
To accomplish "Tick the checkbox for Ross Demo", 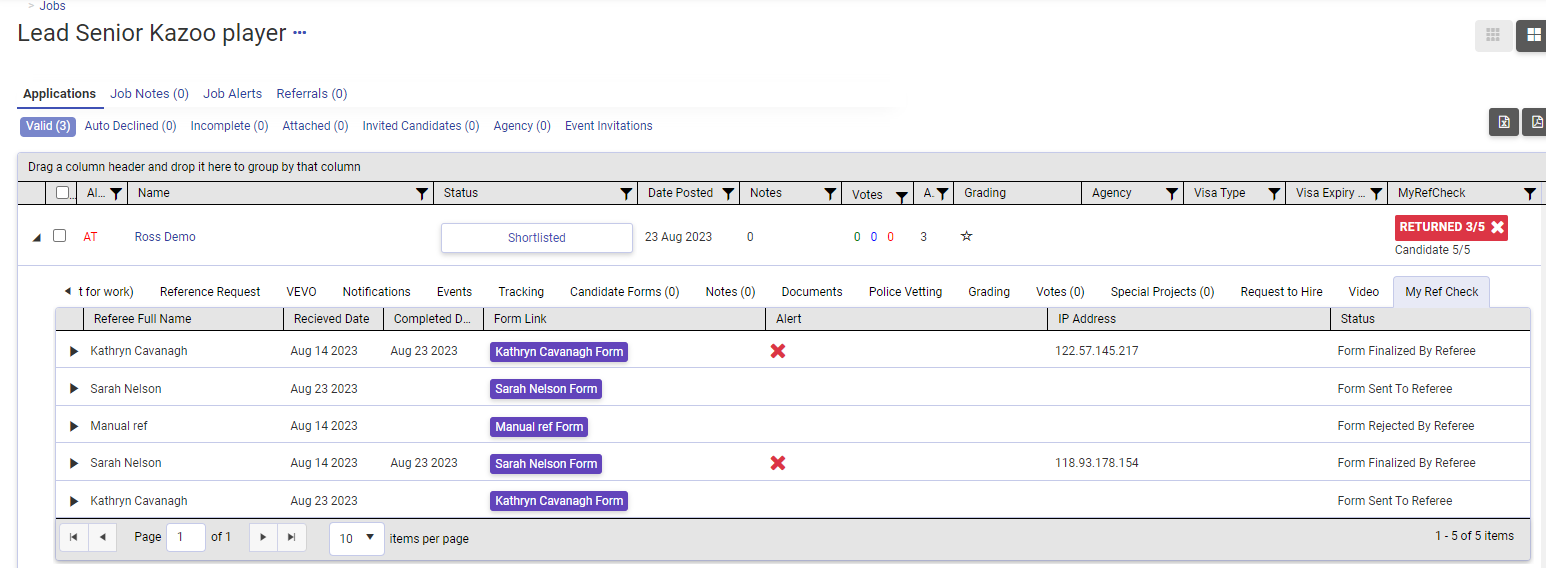I will [x=60, y=236].
